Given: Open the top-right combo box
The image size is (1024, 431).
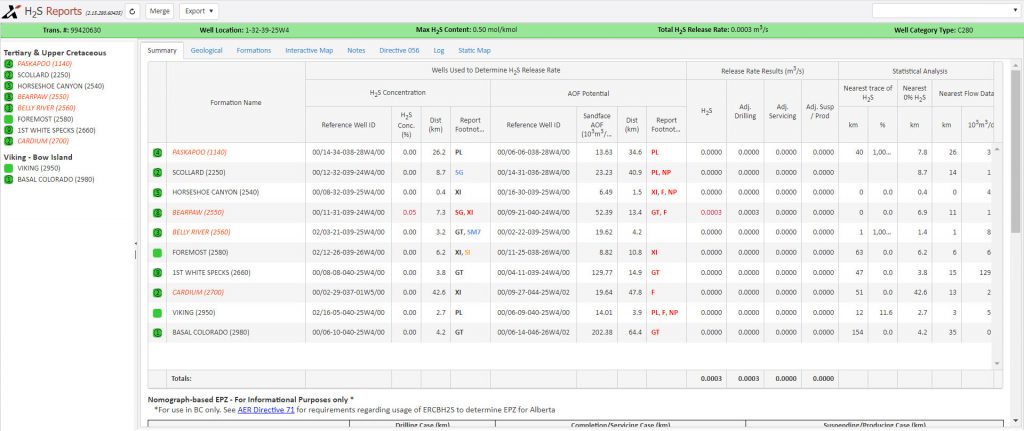Looking at the screenshot, I should click(946, 11).
